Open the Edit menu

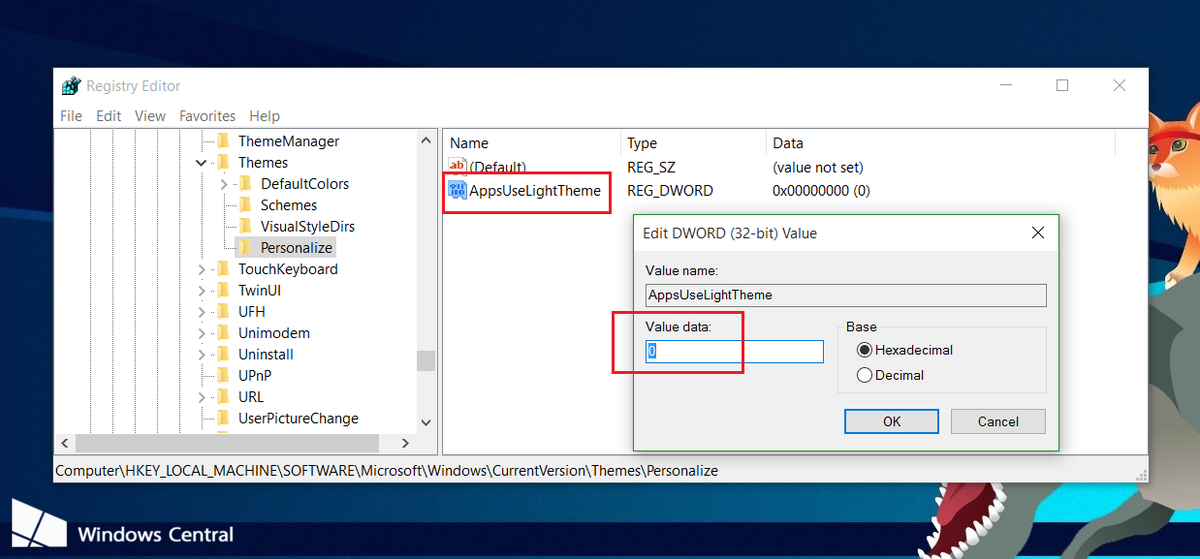(108, 116)
